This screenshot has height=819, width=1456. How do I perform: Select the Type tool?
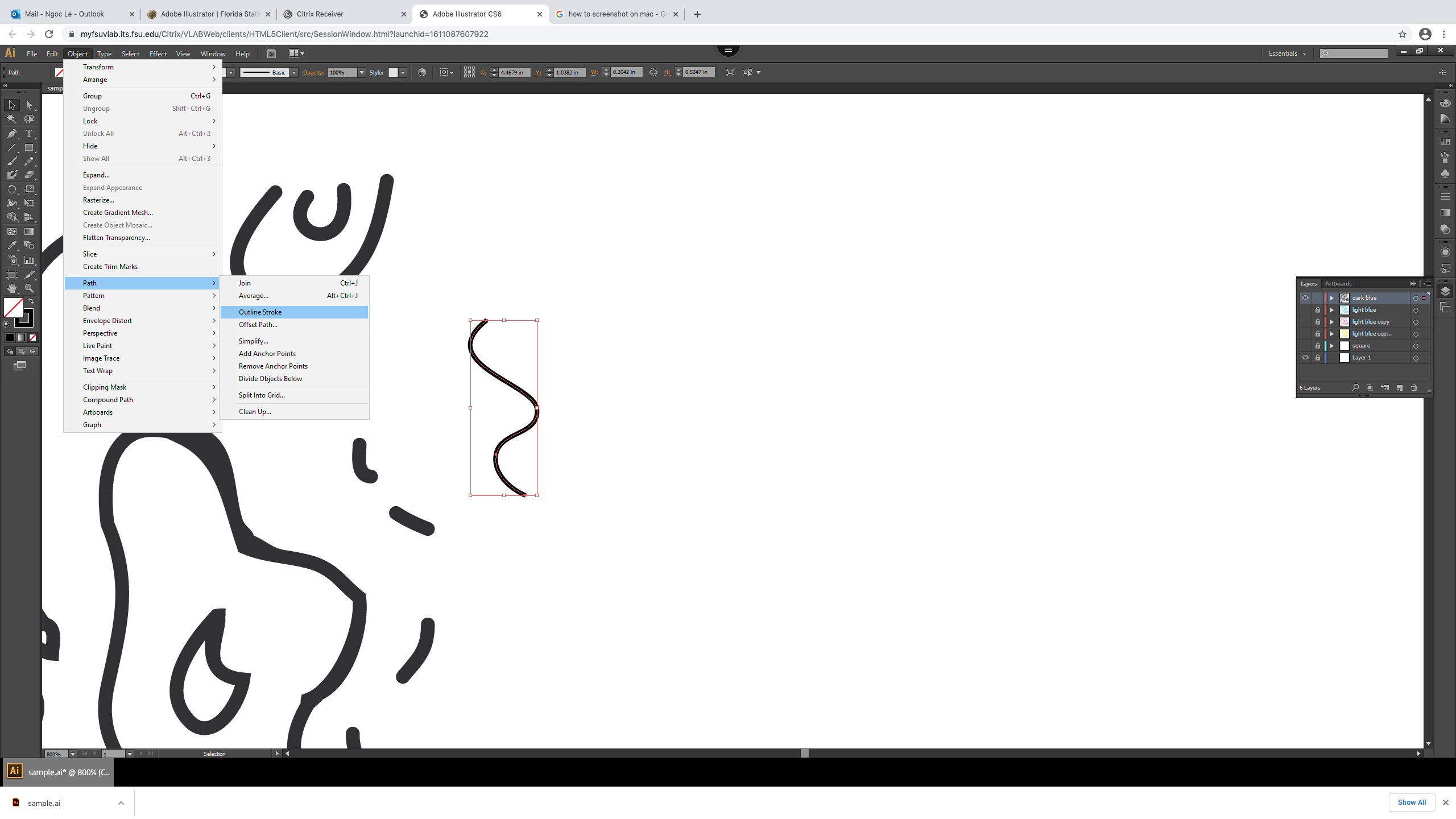click(x=30, y=134)
